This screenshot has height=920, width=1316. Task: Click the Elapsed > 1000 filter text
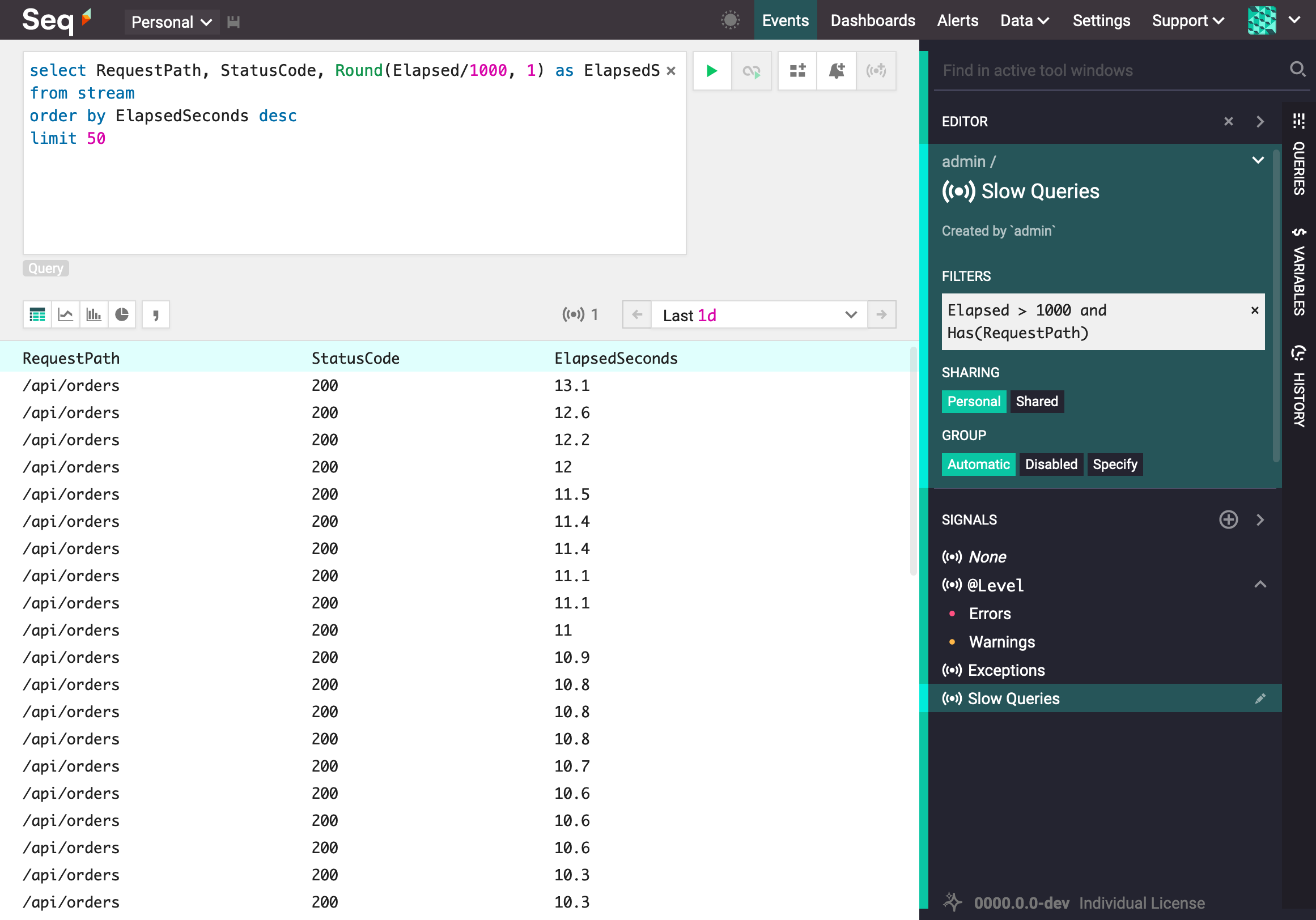pyautogui.click(x=1026, y=322)
